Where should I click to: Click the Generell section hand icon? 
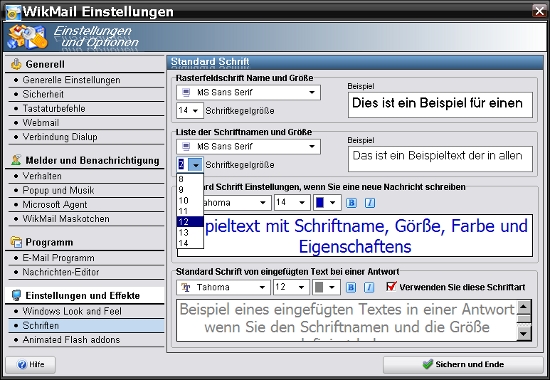coord(16,64)
